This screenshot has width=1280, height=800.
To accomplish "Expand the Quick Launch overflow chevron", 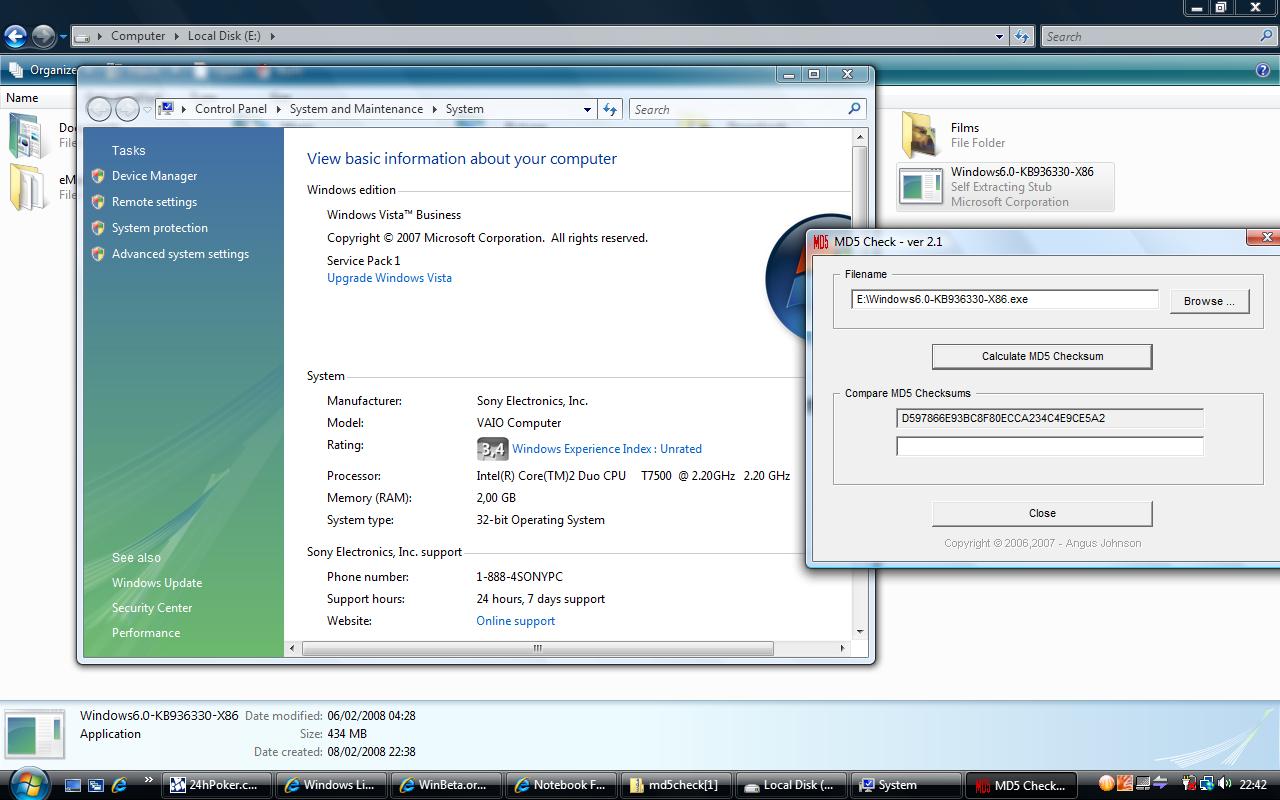I will [148, 780].
